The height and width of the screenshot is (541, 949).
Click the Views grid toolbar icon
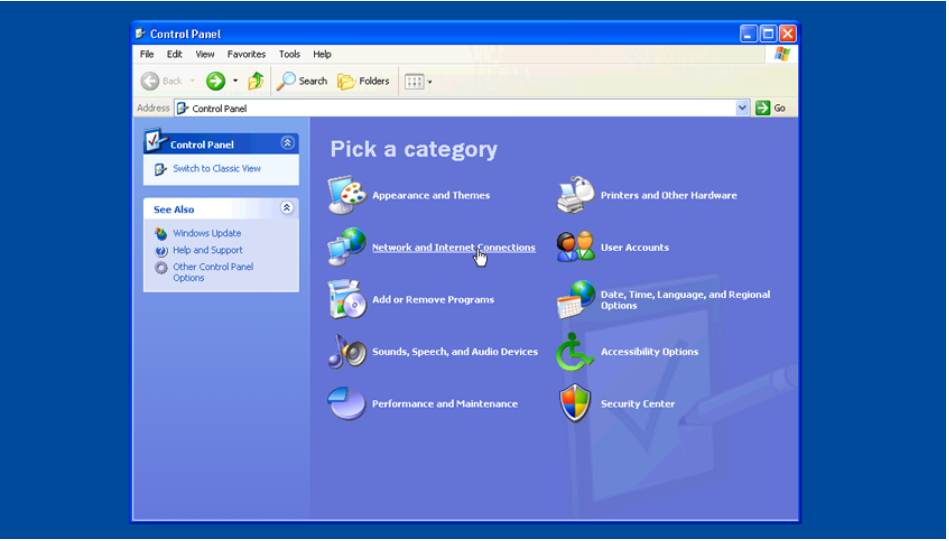click(414, 81)
